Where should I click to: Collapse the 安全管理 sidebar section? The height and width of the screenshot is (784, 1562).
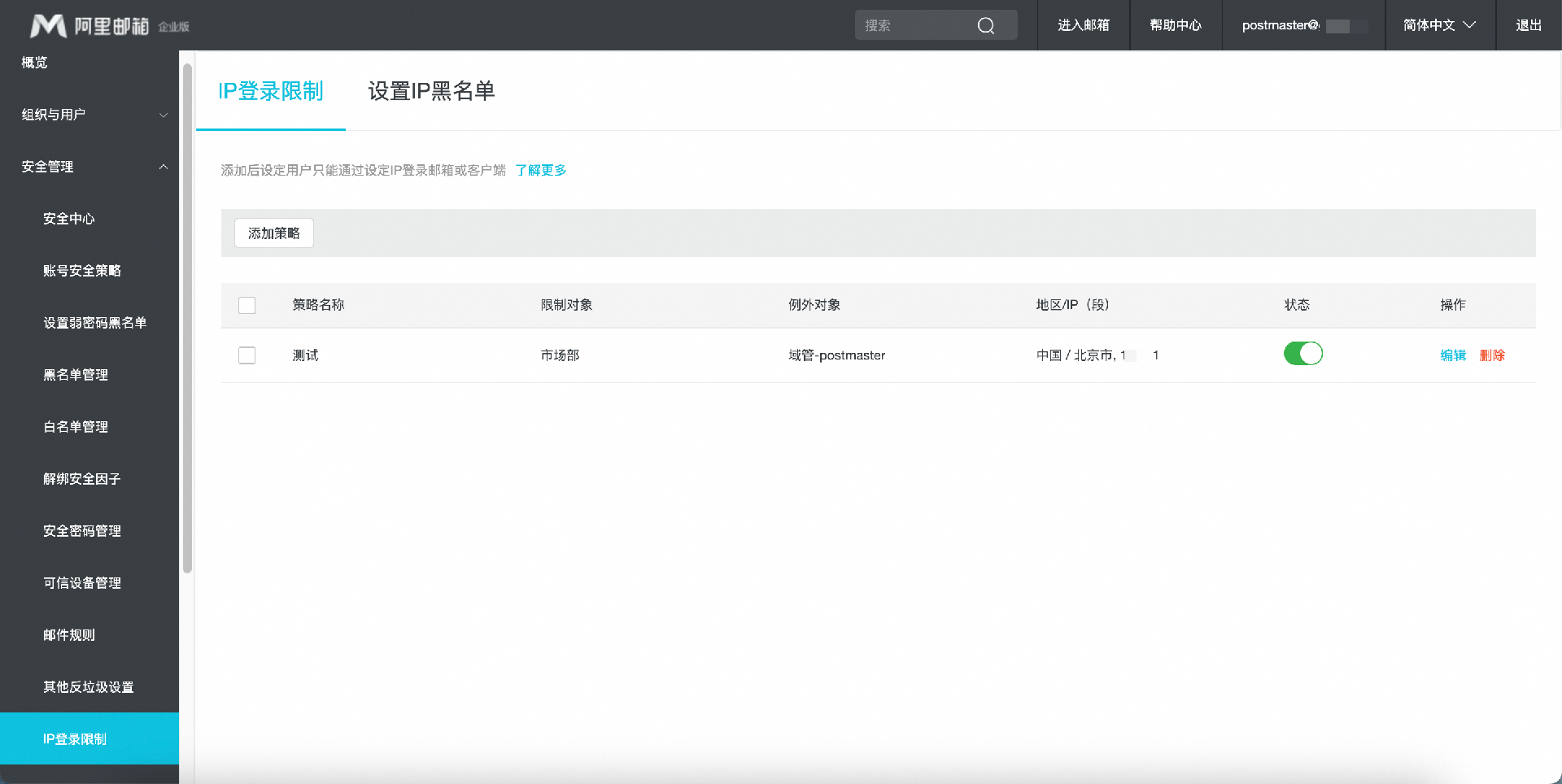tap(89, 167)
